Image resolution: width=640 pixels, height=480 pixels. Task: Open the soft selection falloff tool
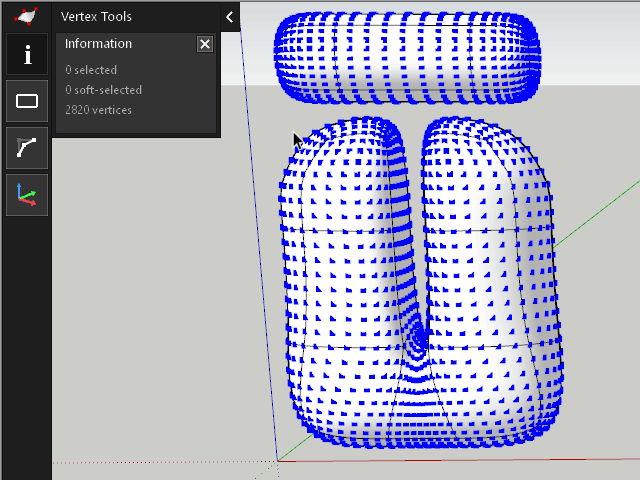click(27, 148)
